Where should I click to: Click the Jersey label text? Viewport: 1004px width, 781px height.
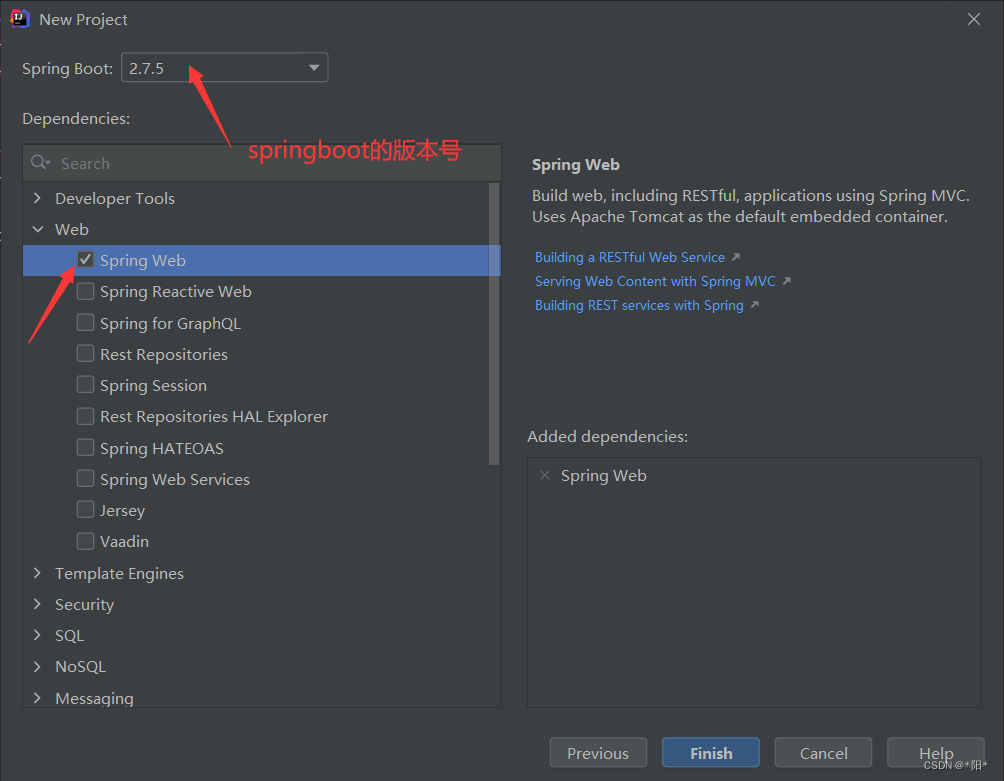coord(122,511)
